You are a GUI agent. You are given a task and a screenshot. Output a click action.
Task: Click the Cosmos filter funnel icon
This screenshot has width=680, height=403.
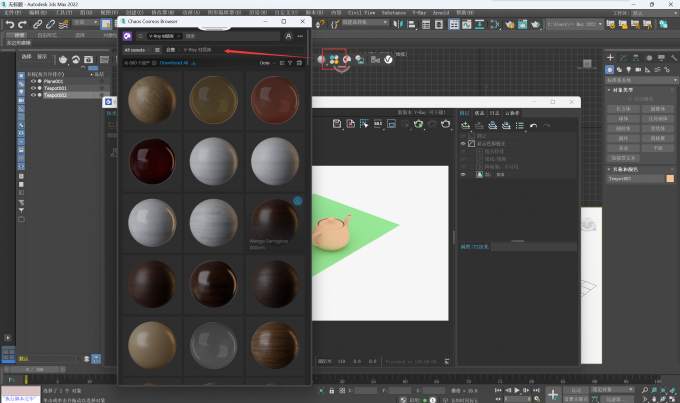(290, 63)
